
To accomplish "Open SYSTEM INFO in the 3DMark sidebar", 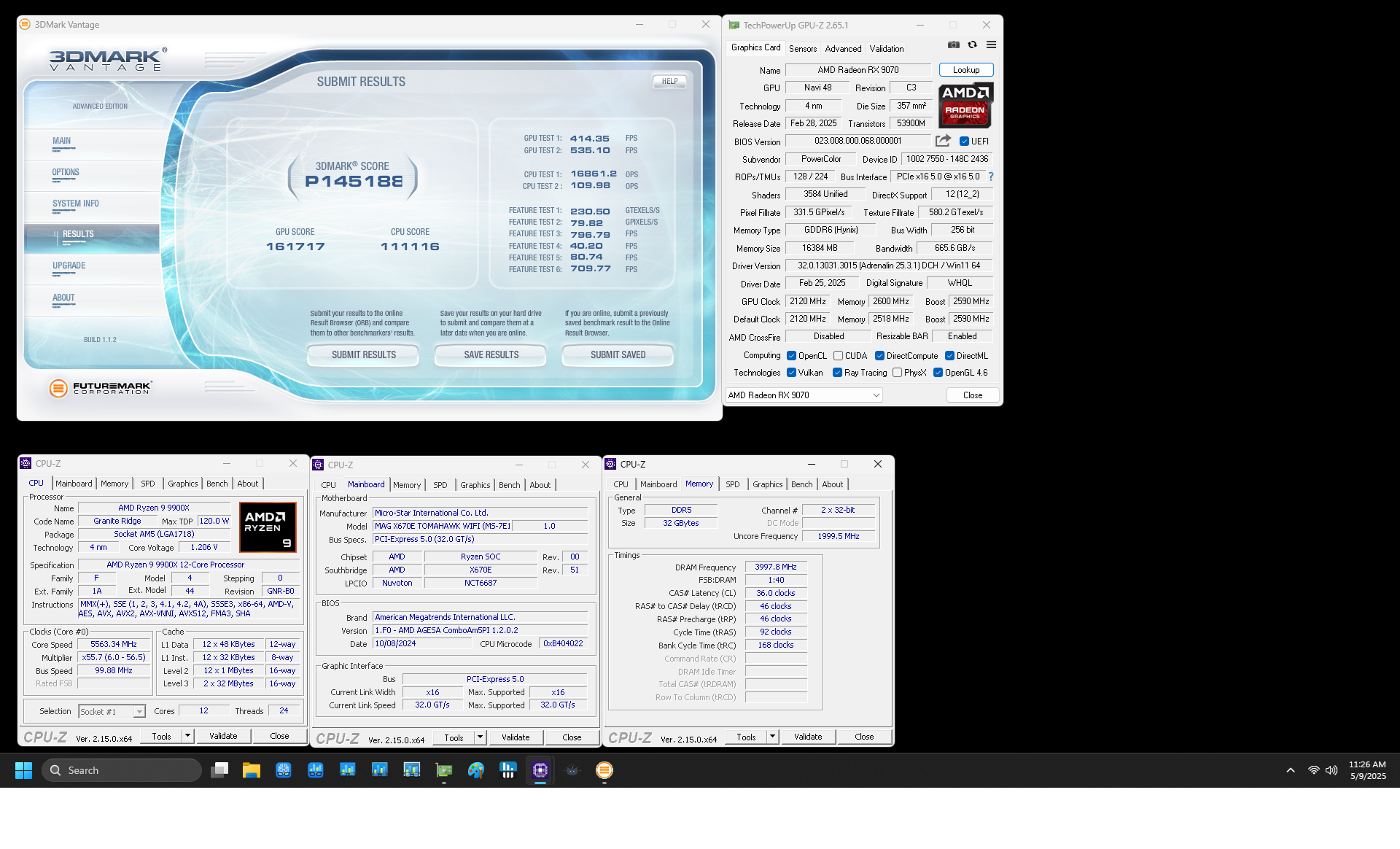I will coord(76,203).
